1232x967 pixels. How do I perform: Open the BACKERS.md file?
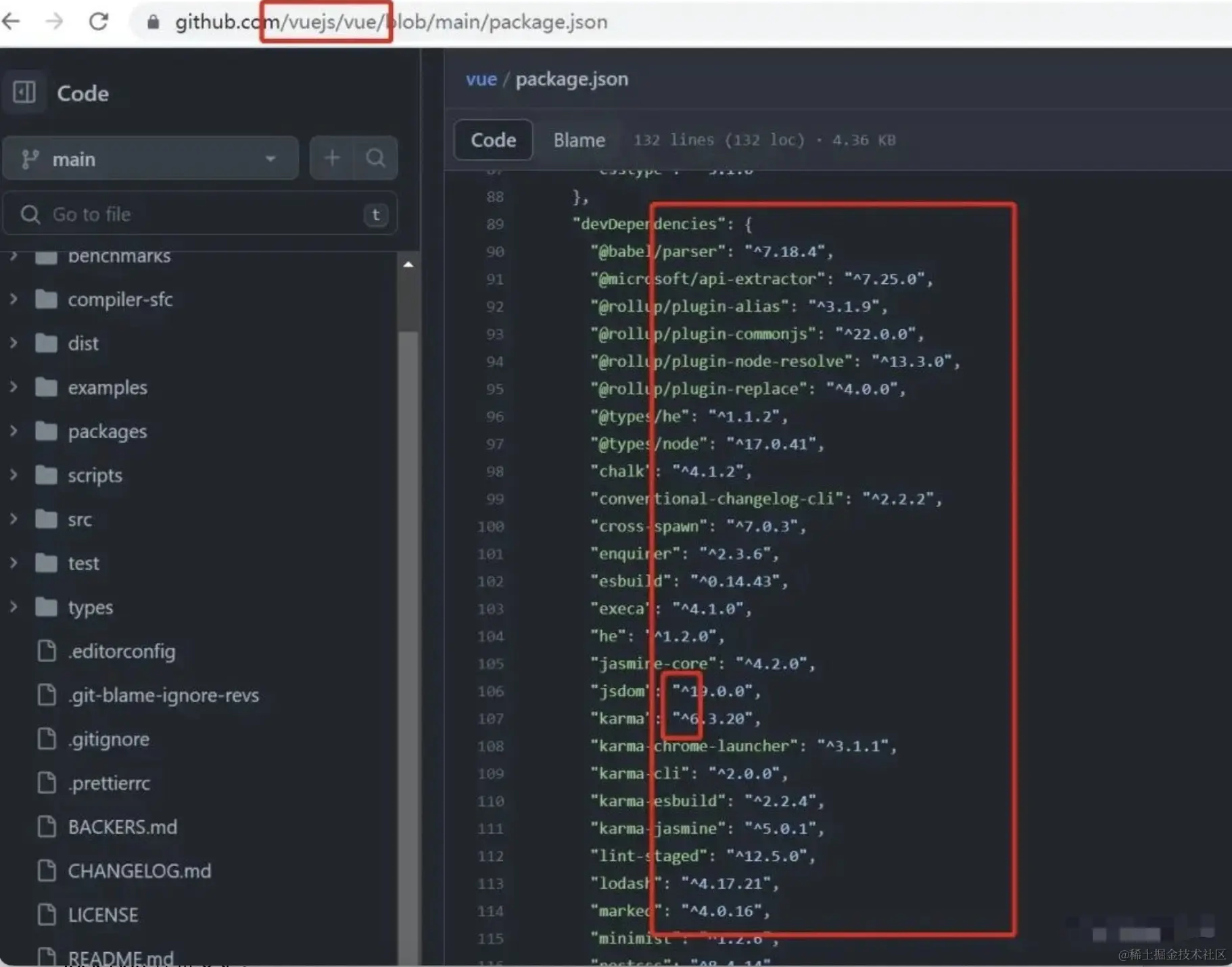(122, 827)
